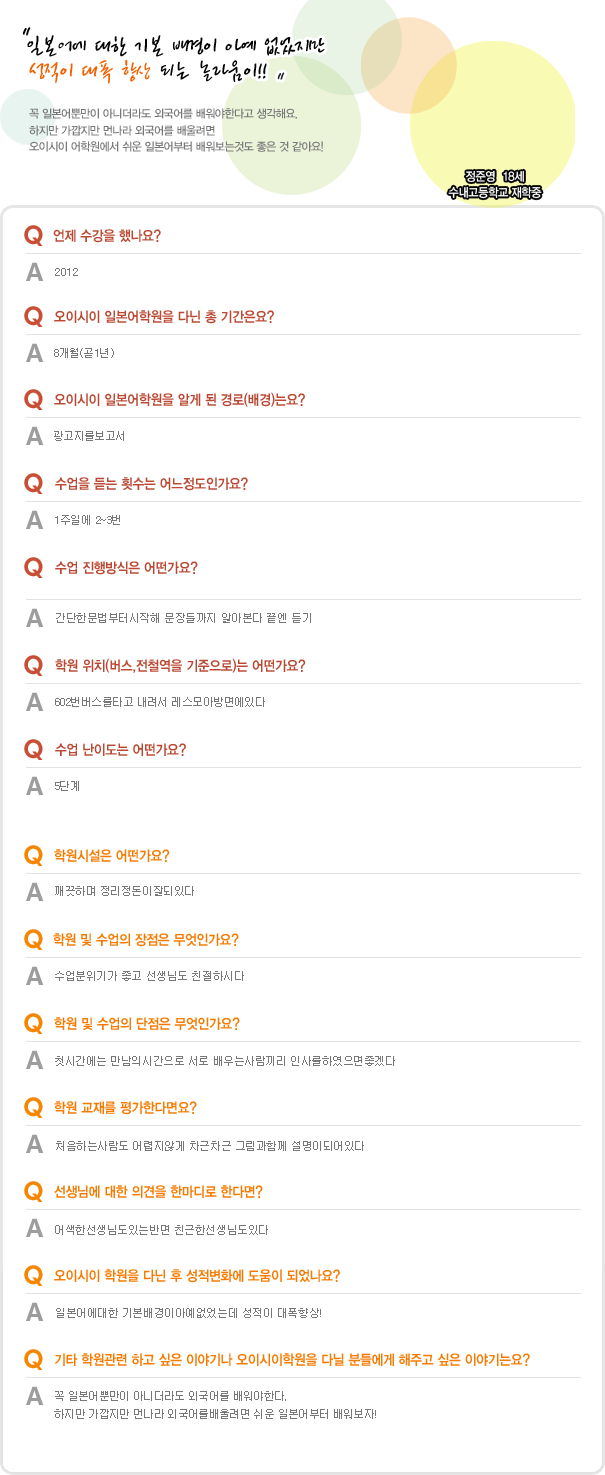The image size is (605, 1475).
Task: Click the A icon next to '광고지를보고서'
Action: click(34, 435)
